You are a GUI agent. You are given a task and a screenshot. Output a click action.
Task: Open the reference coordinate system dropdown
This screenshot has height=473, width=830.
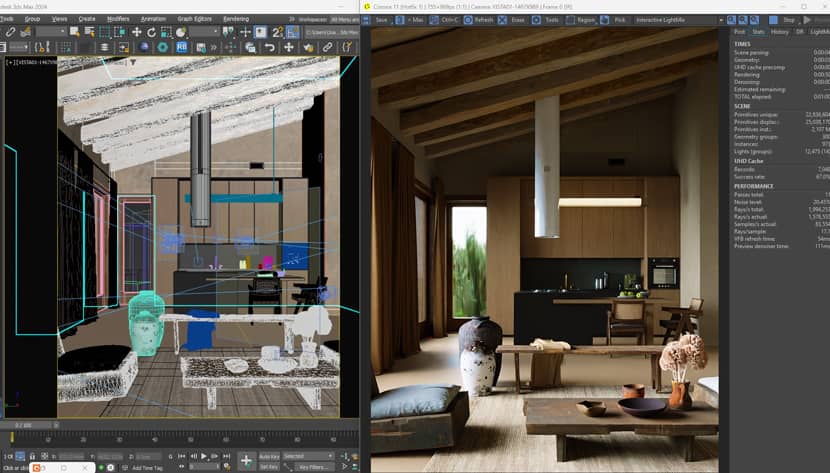coord(204,32)
